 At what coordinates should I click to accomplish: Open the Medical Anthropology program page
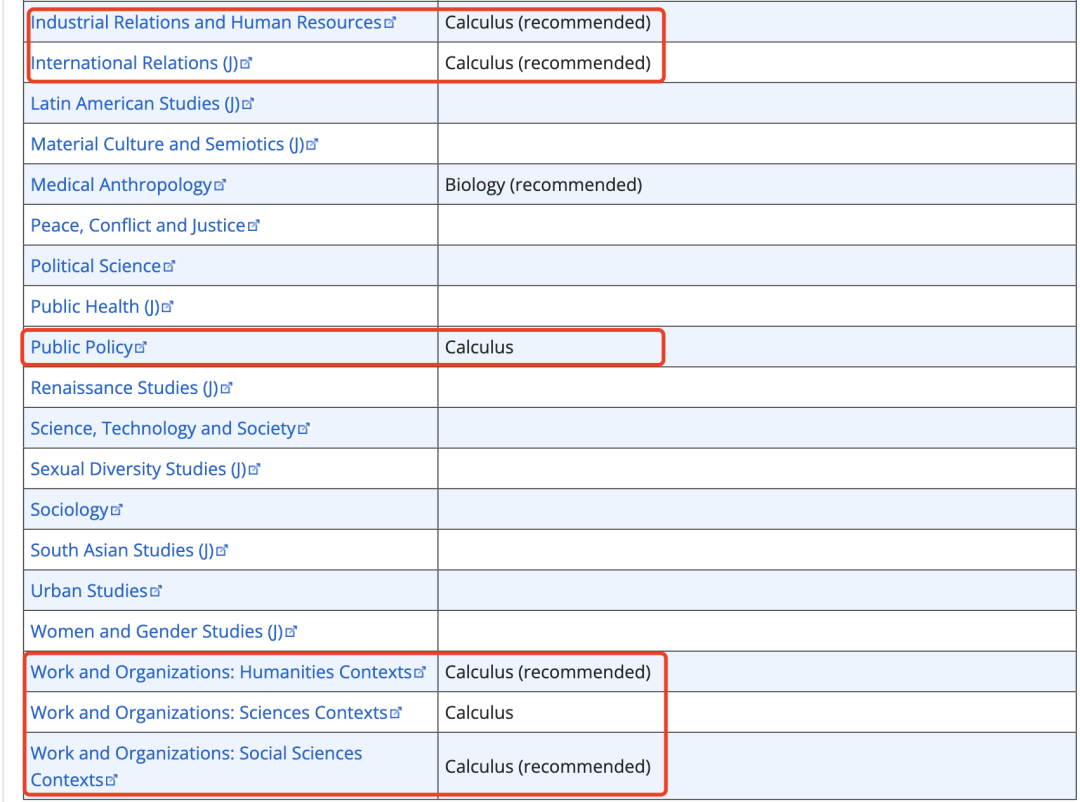121,185
